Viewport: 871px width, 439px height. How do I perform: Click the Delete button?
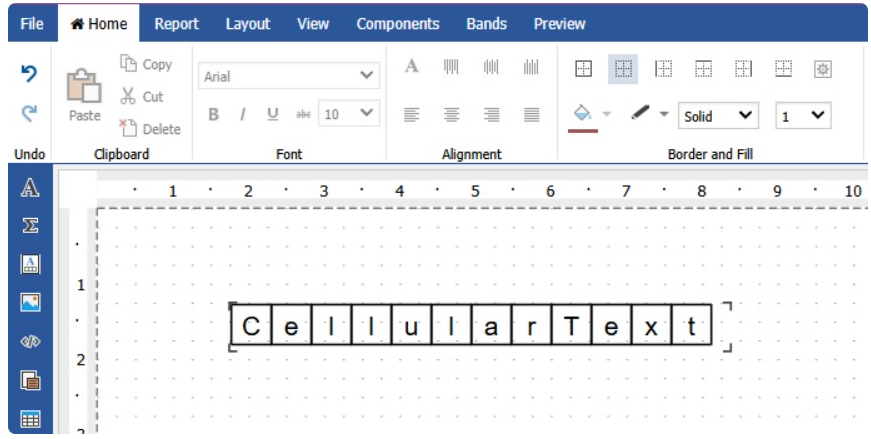point(150,129)
